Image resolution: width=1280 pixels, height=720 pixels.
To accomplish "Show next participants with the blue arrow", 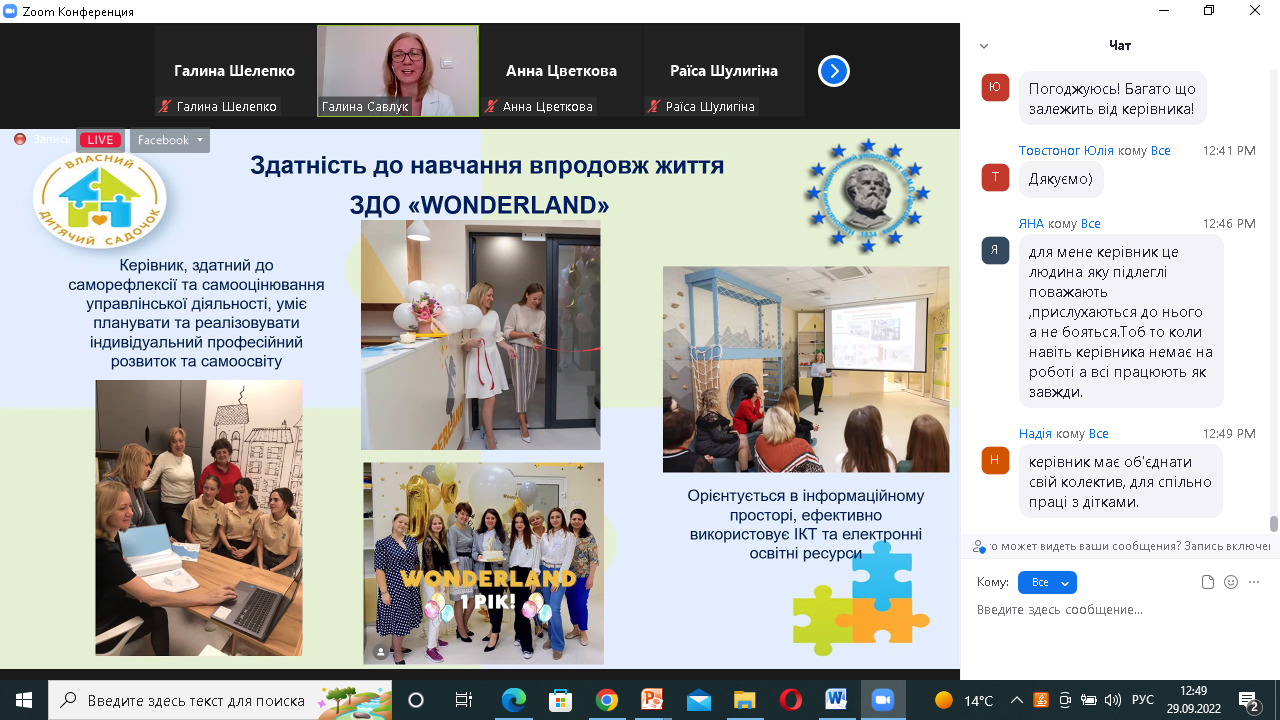I will 834,71.
